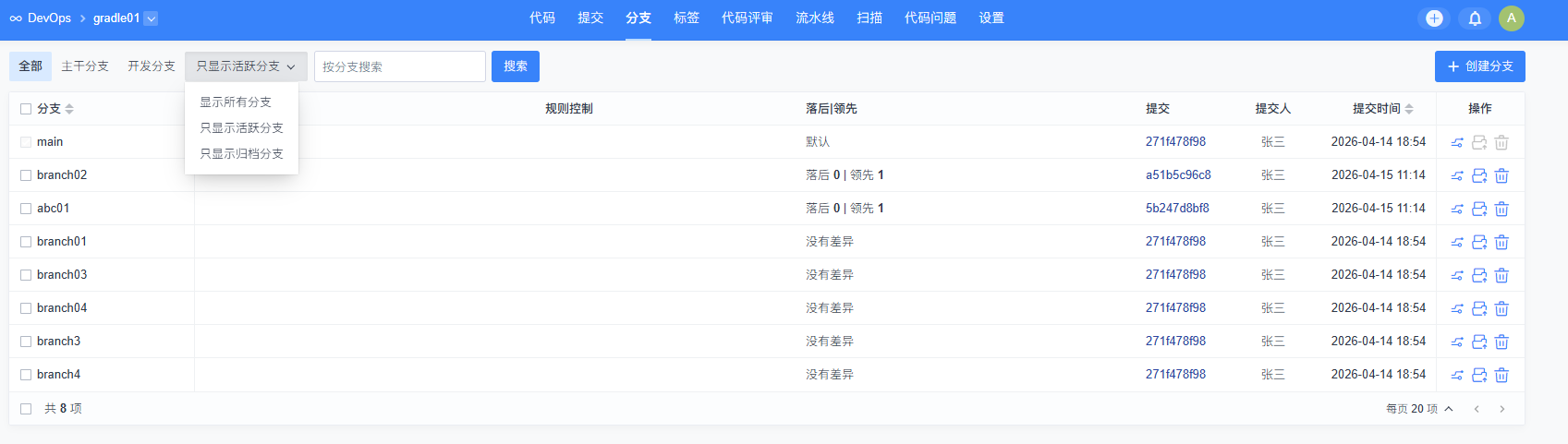Click the 创建分支 button

point(1479,66)
